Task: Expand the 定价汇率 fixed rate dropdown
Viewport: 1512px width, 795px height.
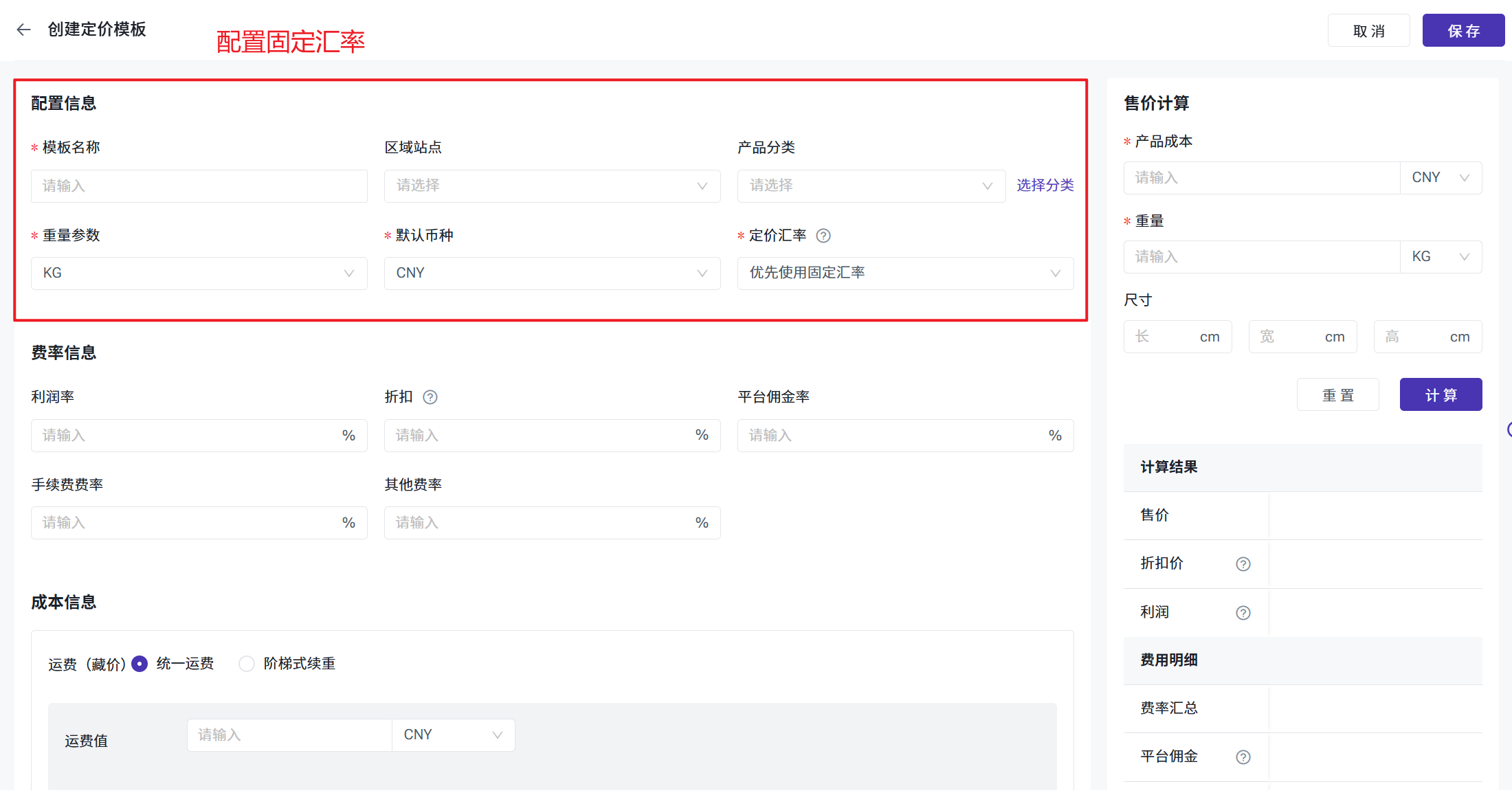Action: (904, 273)
